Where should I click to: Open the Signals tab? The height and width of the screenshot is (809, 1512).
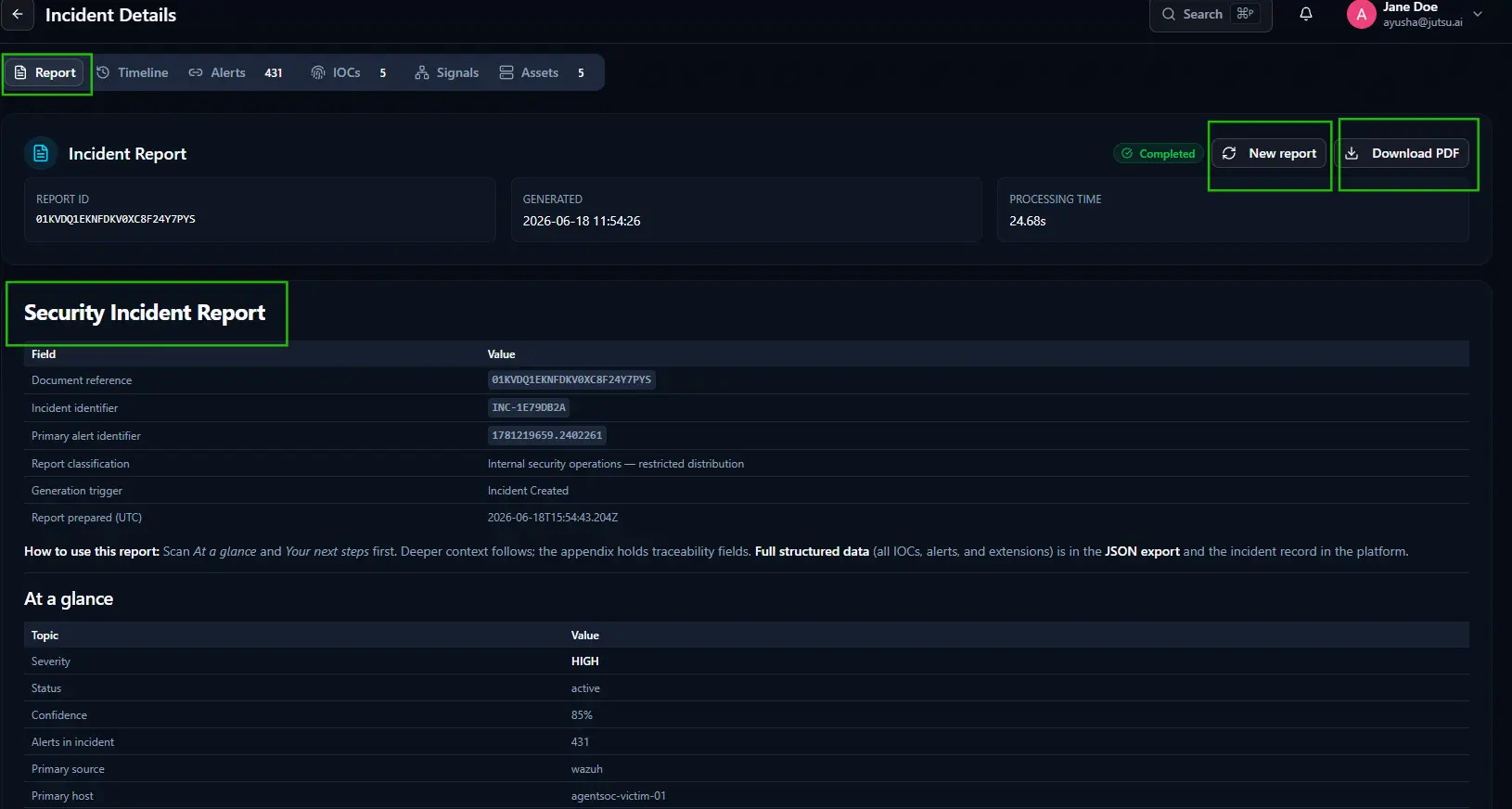pyautogui.click(x=447, y=72)
